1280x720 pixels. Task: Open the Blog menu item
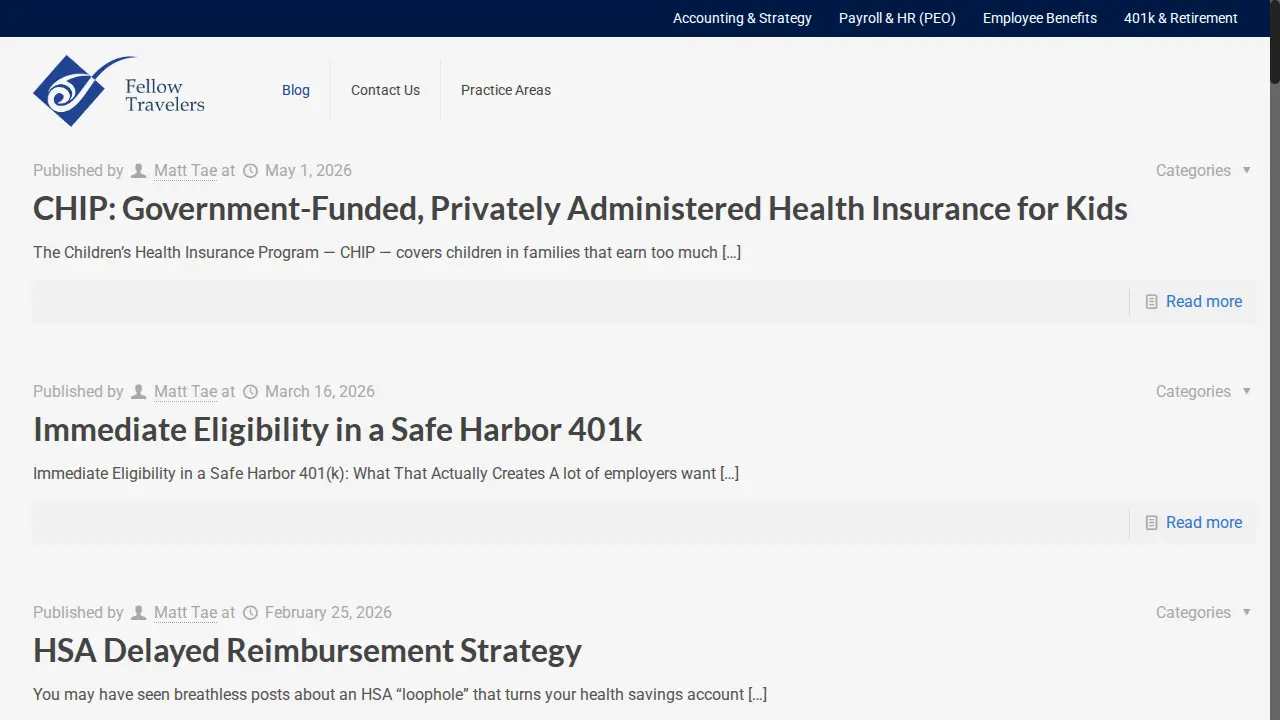tap(296, 90)
